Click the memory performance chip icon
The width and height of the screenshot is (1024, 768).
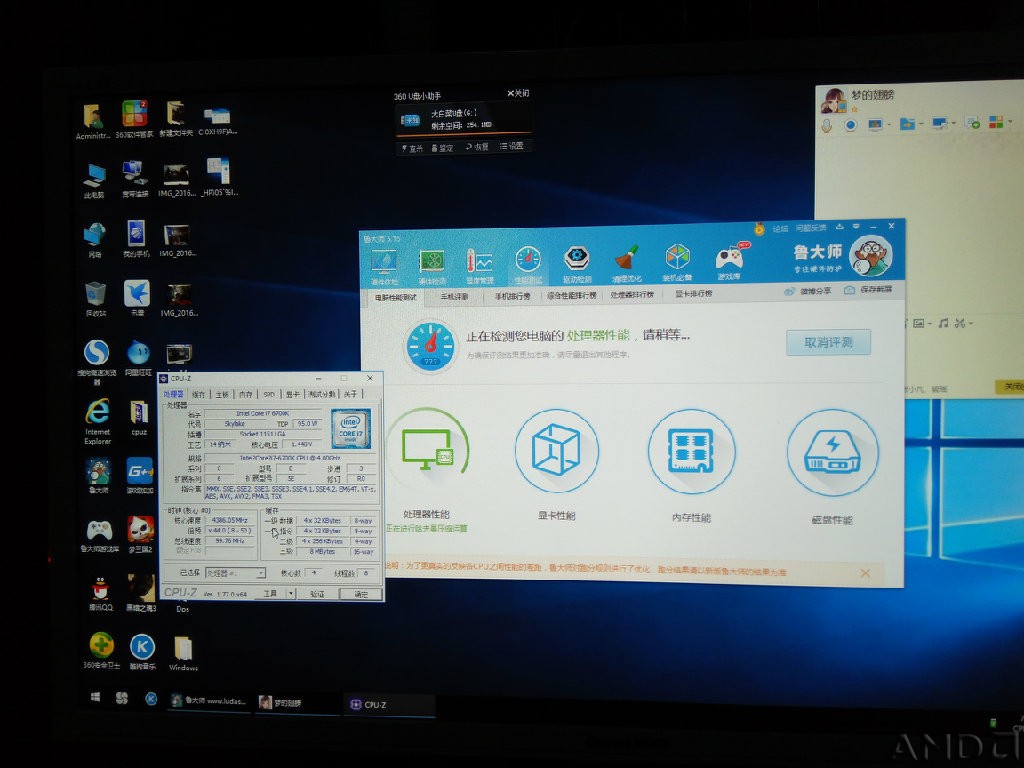(691, 451)
